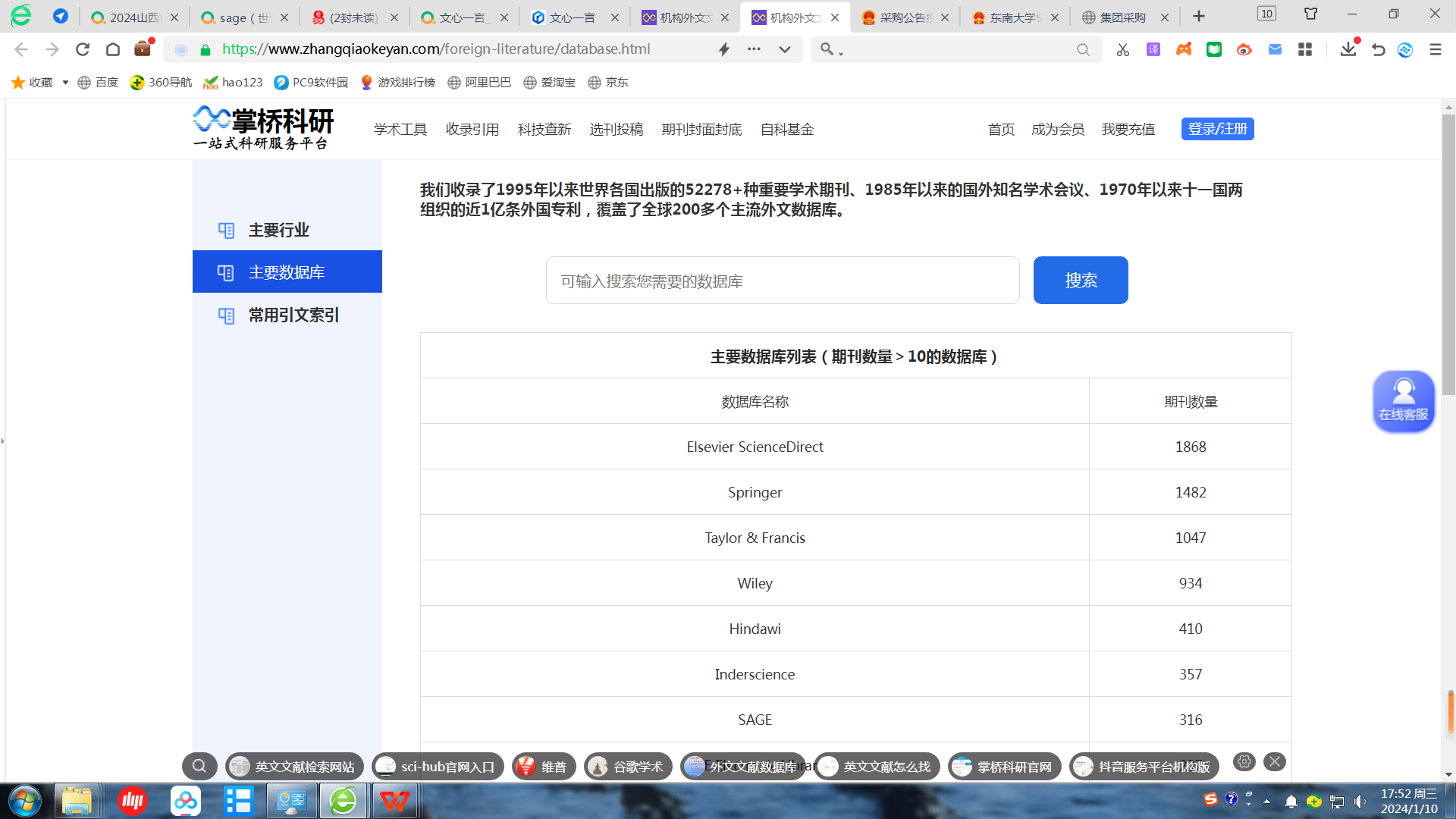1456x819 pixels.
Task: Click the Hindawi database name
Action: click(755, 629)
